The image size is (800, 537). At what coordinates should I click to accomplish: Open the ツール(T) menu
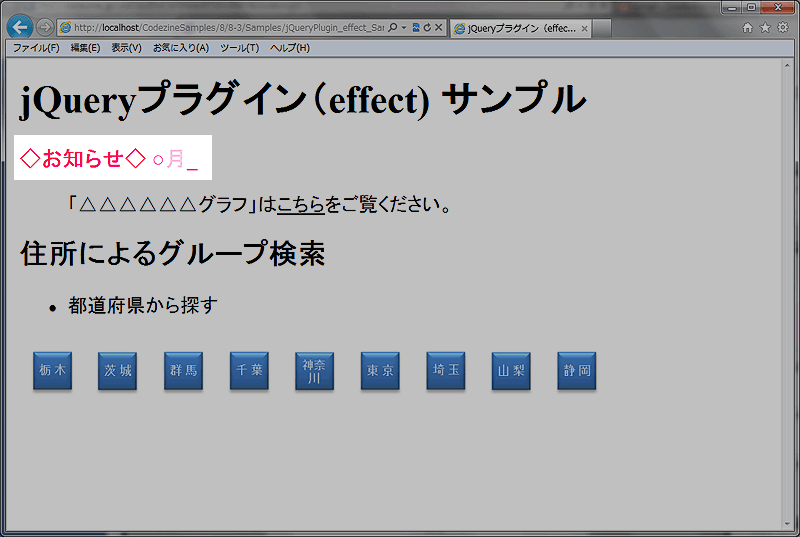tap(239, 48)
